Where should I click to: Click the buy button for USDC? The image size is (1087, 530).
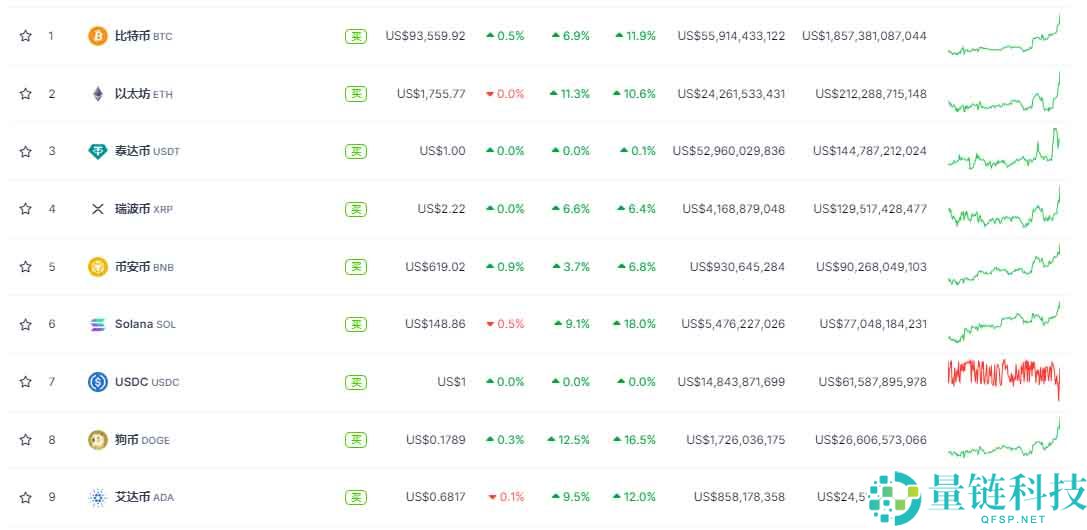[x=356, y=382]
